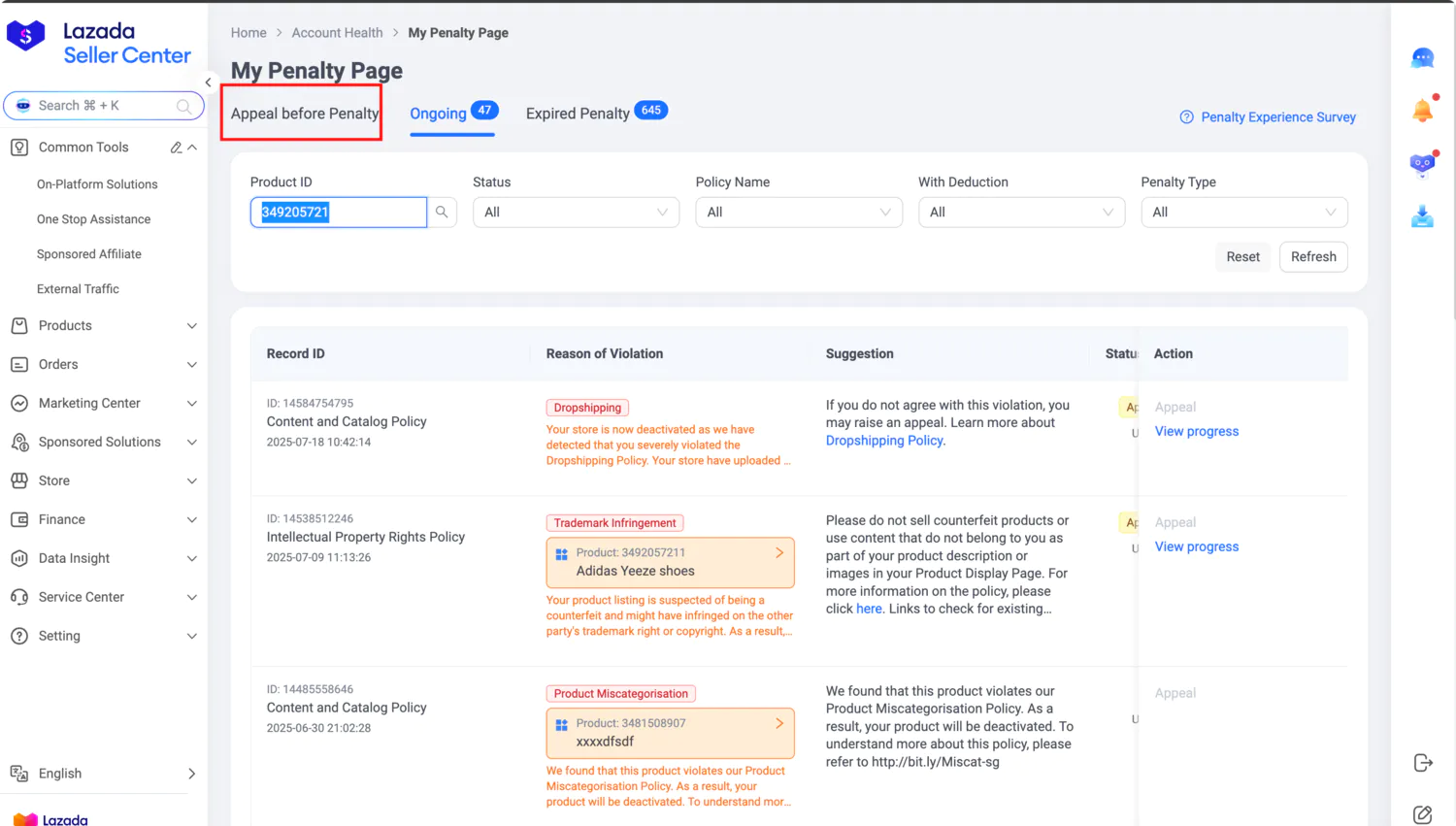The width and height of the screenshot is (1456, 826).
Task: Open the Dropshipping Policy link
Action: tap(884, 441)
